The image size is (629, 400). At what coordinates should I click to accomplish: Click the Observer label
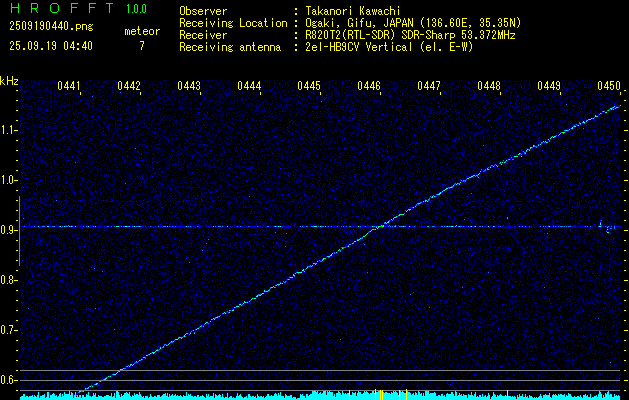tap(203, 11)
